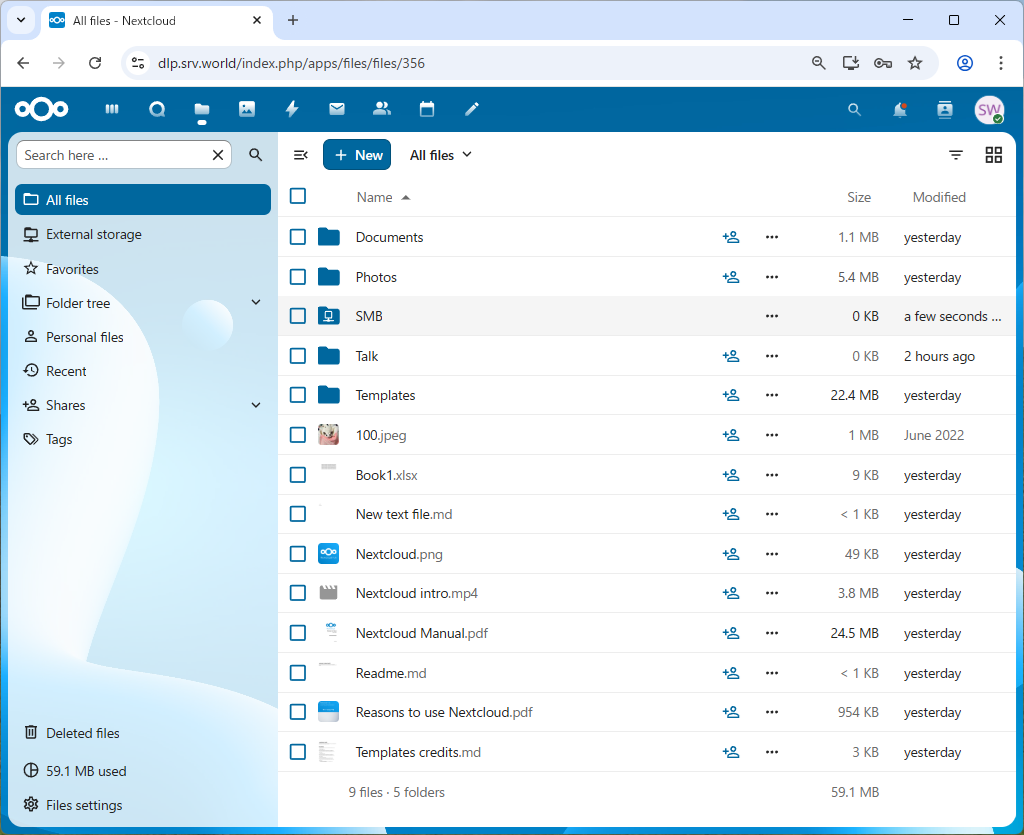This screenshot has height=835, width=1024.
Task: Open actions menu for 100.jpeg
Action: [772, 435]
